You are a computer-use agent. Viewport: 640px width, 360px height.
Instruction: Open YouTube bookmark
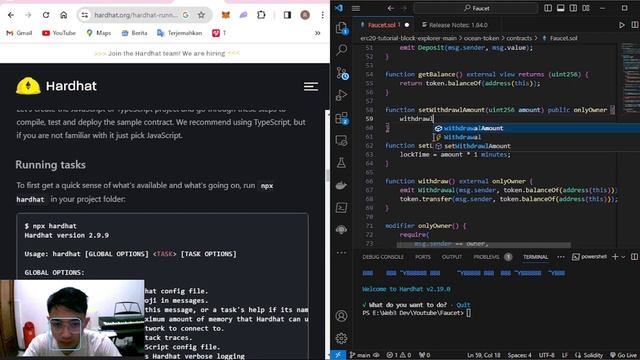pyautogui.click(x=59, y=33)
